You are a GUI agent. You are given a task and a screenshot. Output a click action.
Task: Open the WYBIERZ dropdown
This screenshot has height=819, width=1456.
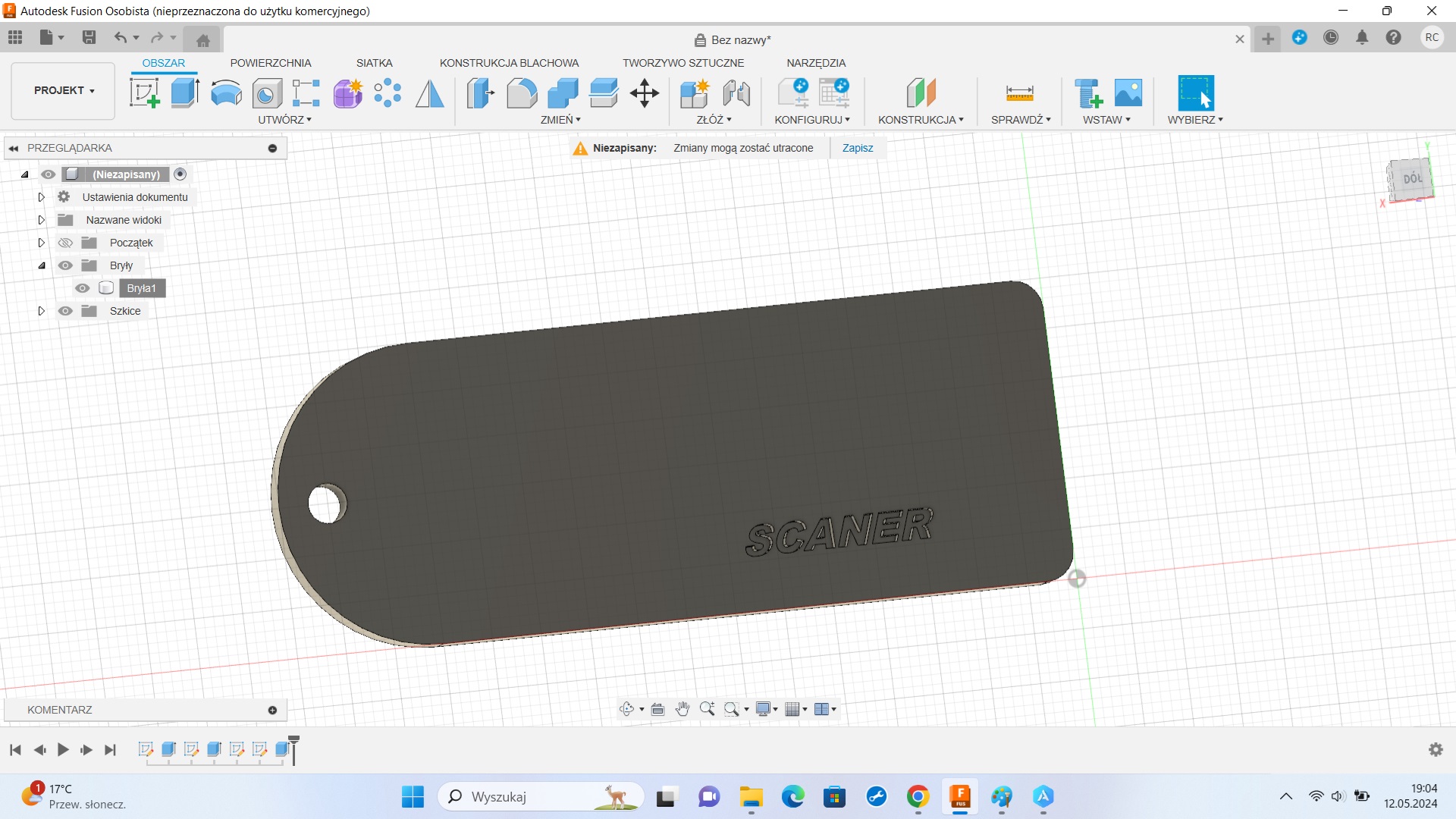coord(1195,119)
